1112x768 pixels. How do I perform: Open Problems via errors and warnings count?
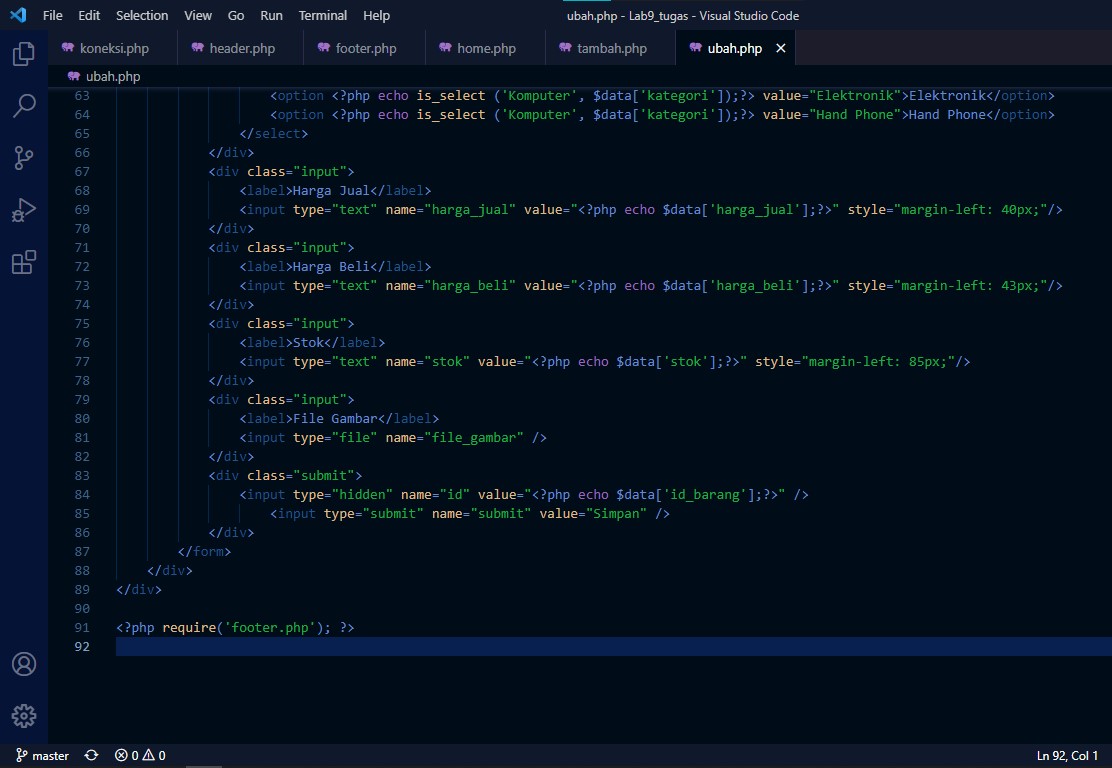(140, 755)
